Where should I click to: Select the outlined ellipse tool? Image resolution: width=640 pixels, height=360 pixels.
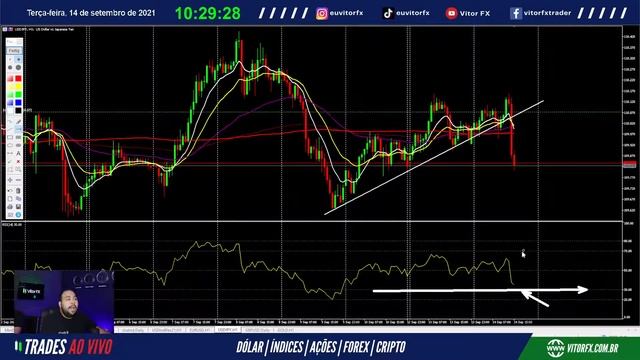click(10, 145)
